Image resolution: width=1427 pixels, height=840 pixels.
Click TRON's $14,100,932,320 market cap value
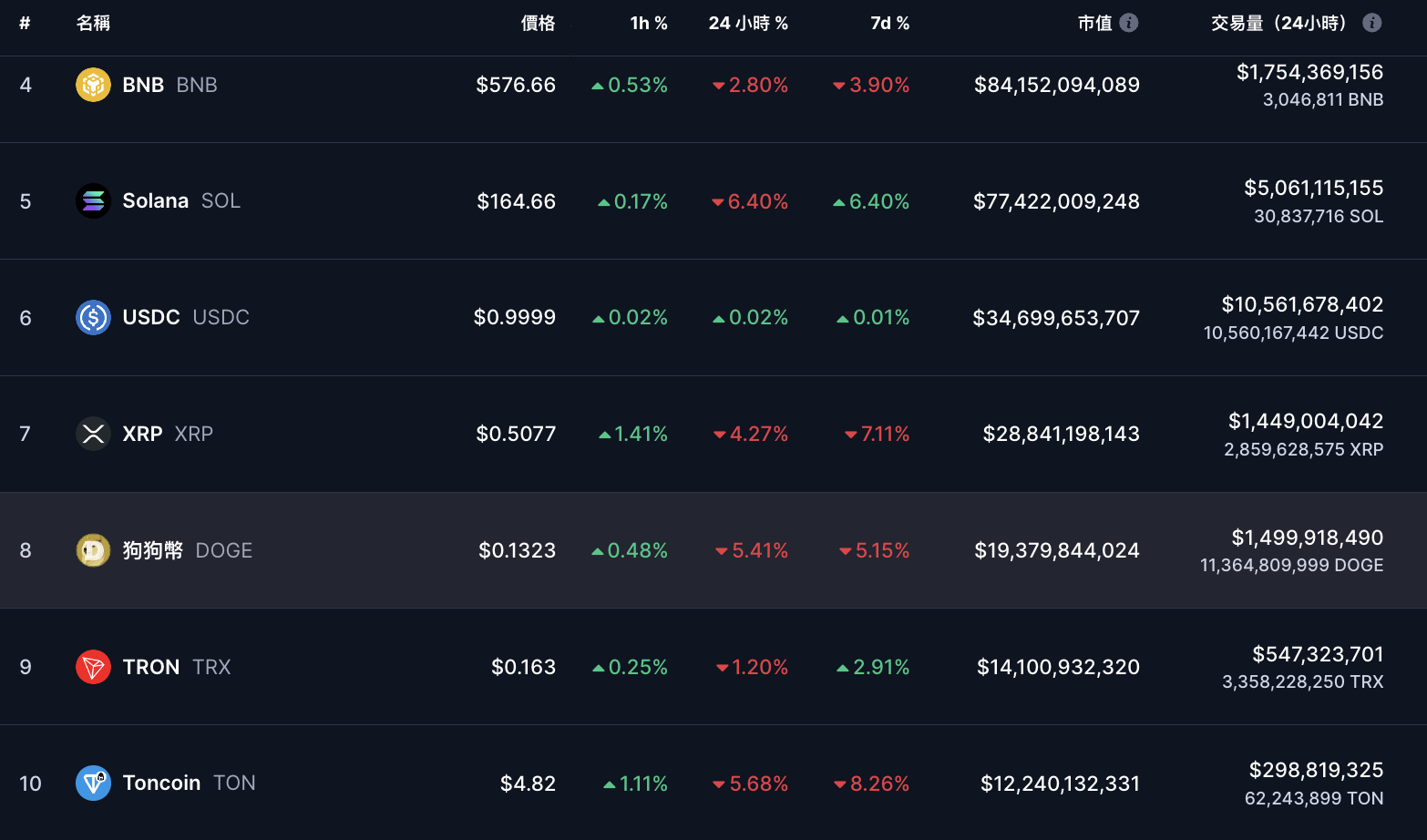click(x=1058, y=667)
